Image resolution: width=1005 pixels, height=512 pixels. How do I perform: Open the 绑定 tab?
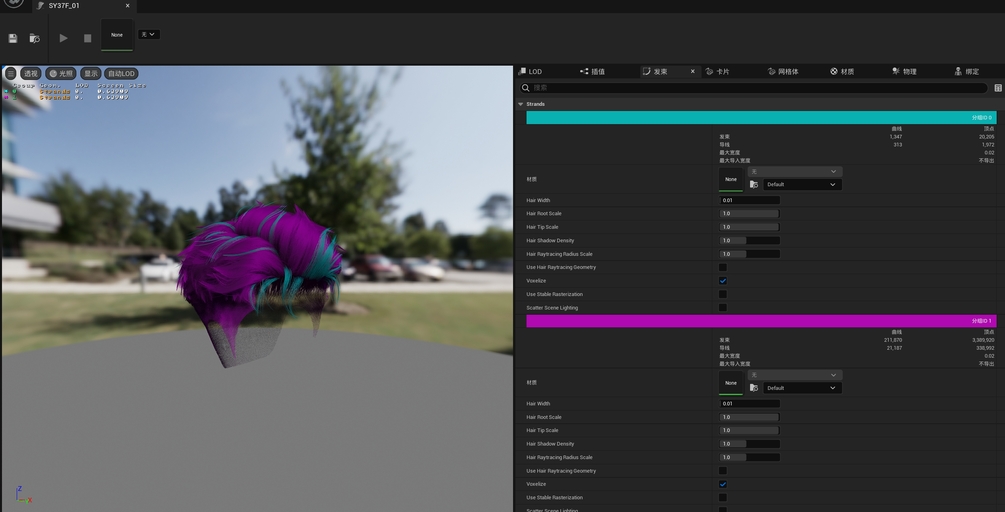tap(967, 72)
